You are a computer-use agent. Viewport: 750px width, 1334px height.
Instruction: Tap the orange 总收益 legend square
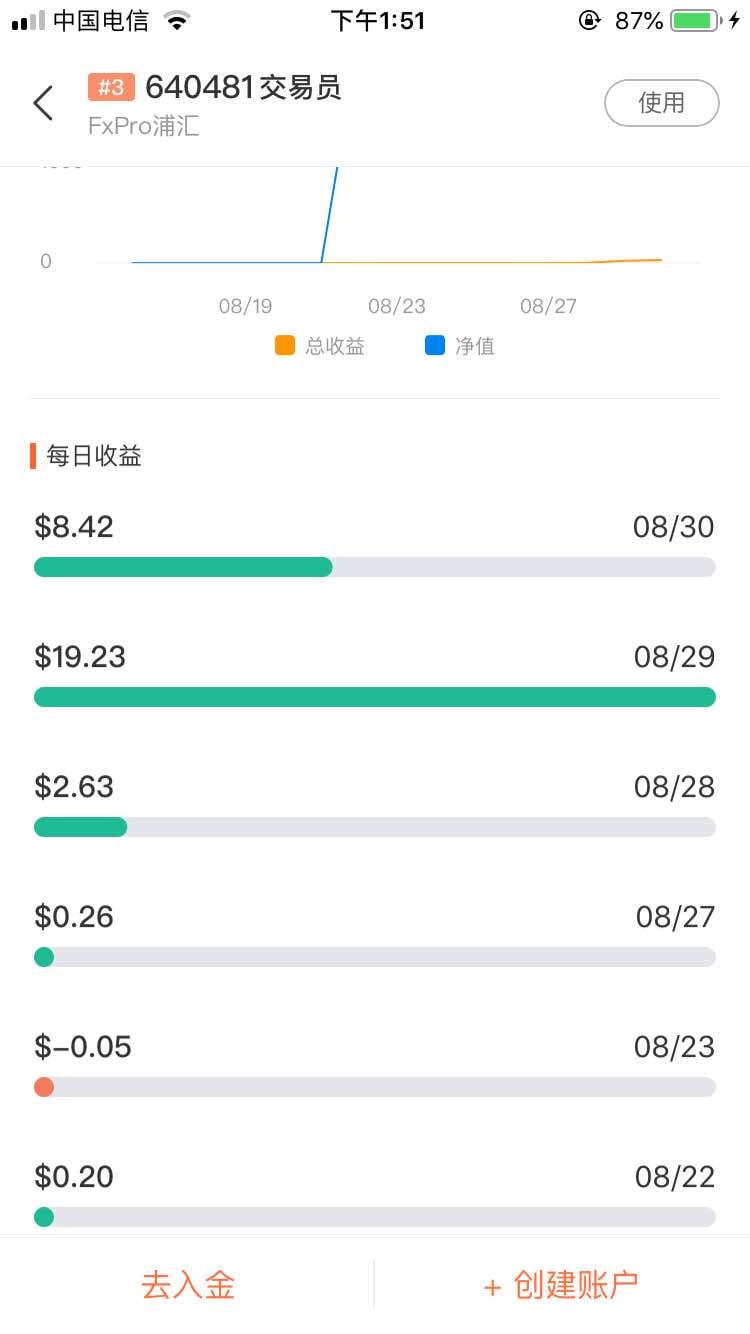pos(285,346)
